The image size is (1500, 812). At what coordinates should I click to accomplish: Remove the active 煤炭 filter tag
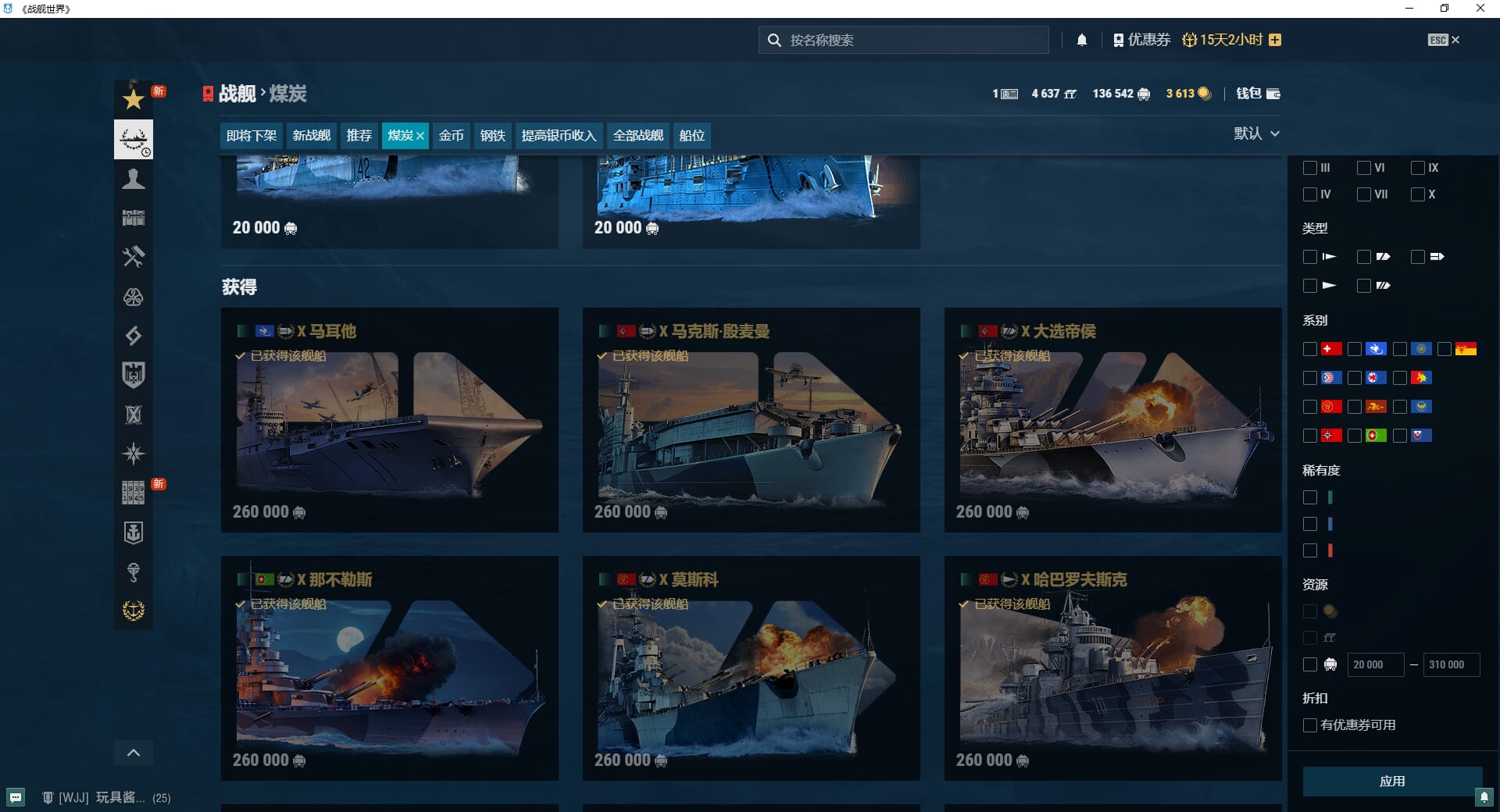420,136
